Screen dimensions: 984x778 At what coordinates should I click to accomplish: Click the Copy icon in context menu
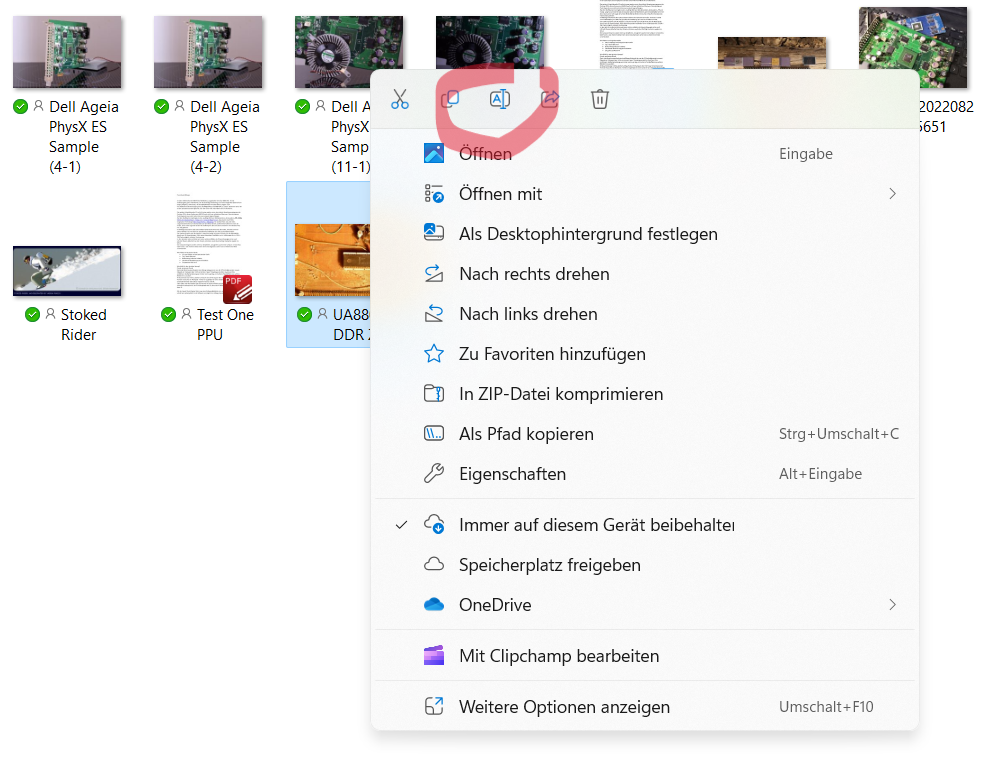pos(450,99)
